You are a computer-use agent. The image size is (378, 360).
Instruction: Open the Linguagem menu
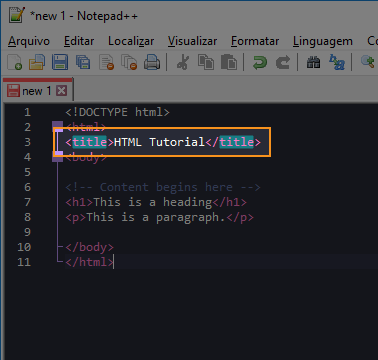tap(323, 41)
